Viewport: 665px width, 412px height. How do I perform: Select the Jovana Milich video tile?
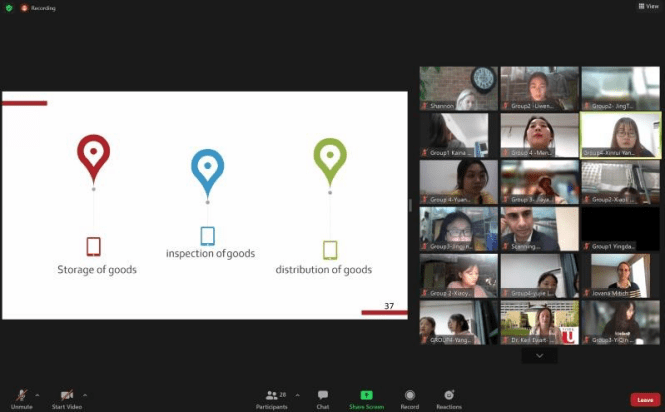tap(619, 275)
